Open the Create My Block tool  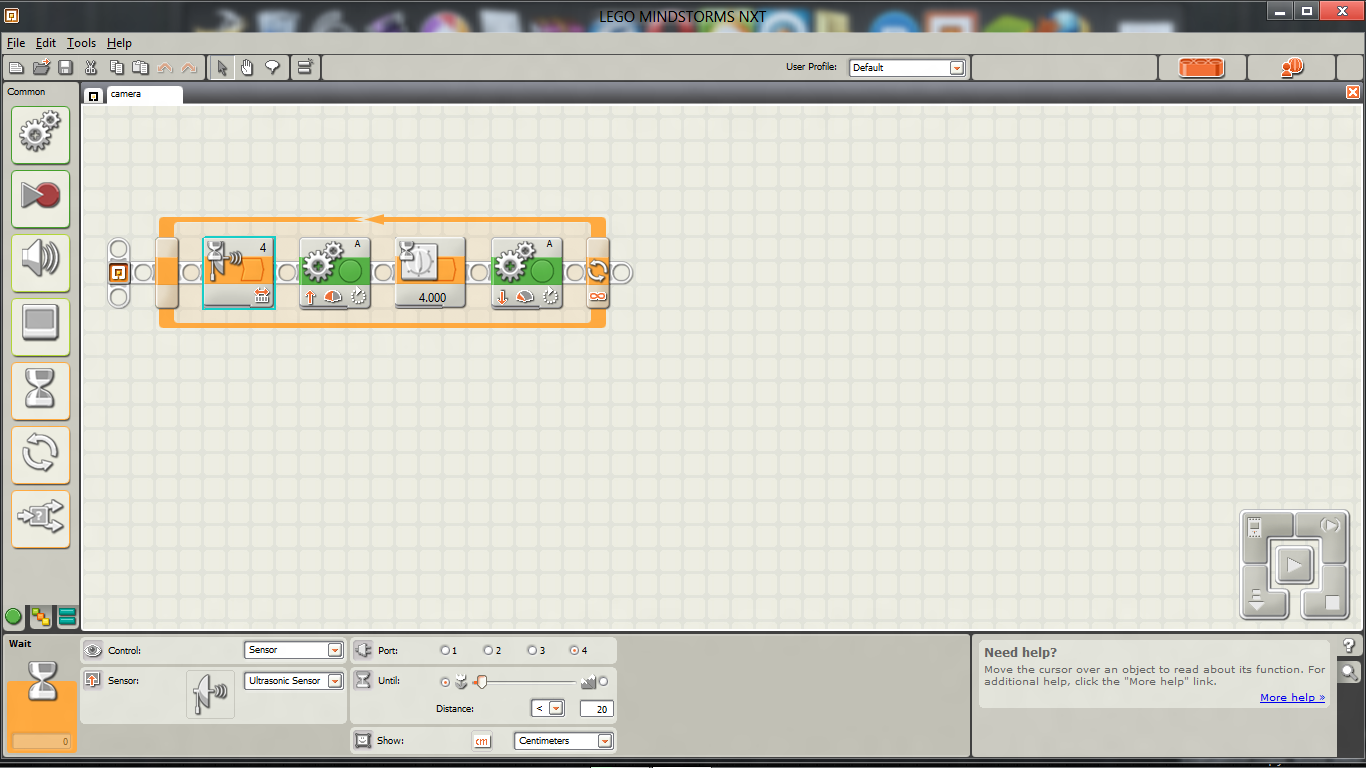305,68
